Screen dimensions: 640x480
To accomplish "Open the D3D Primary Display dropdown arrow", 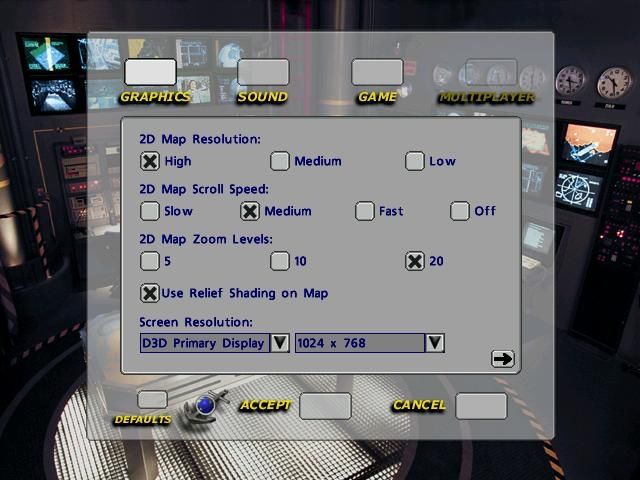I will [280, 343].
